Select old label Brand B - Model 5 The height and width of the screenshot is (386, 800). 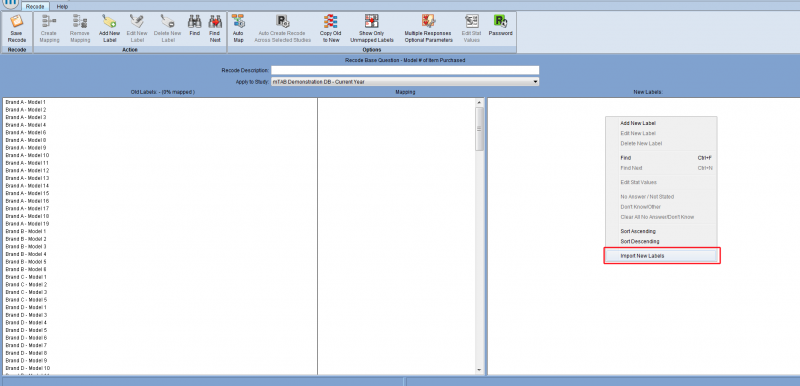click(x=26, y=262)
